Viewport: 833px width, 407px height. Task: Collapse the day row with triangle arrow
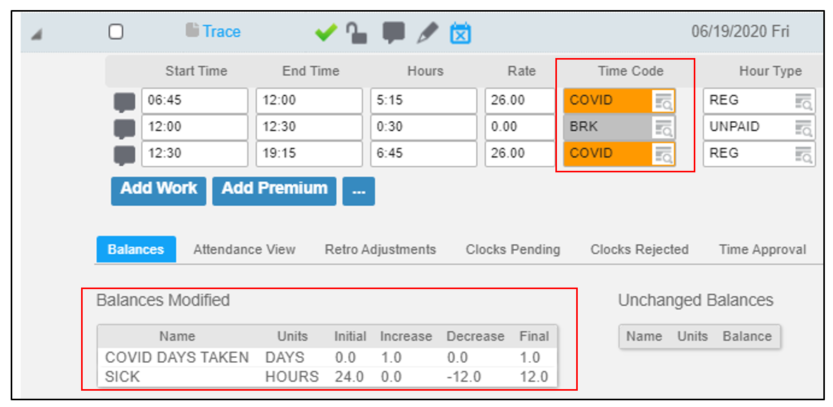[x=36, y=35]
